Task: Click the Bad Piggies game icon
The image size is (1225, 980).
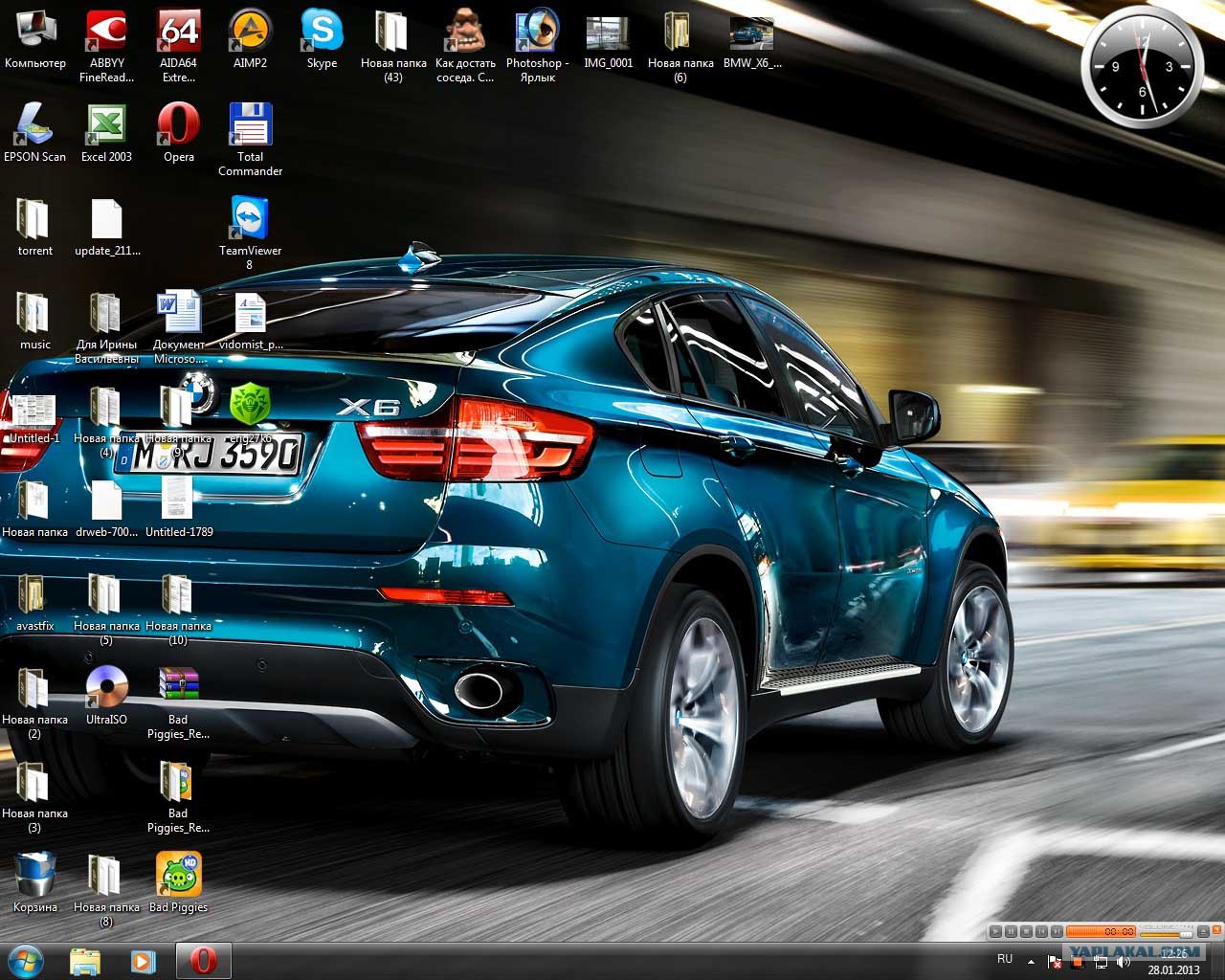Action: point(178,875)
